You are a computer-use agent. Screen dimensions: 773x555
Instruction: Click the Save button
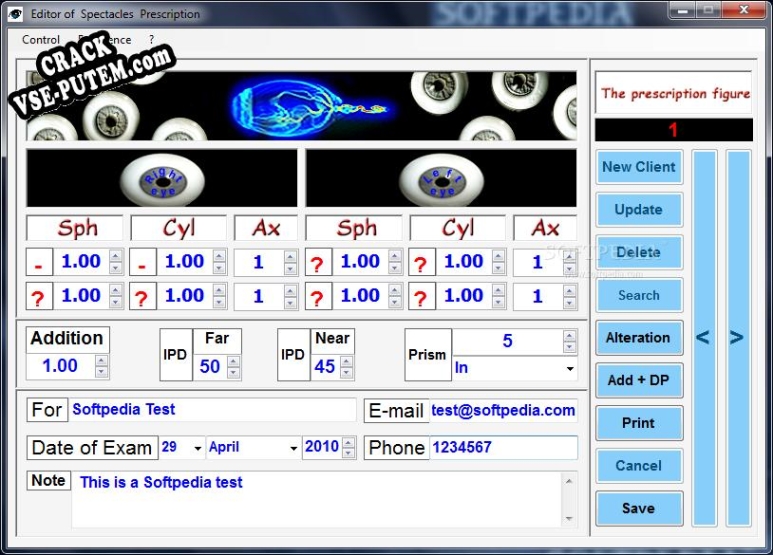(x=639, y=508)
